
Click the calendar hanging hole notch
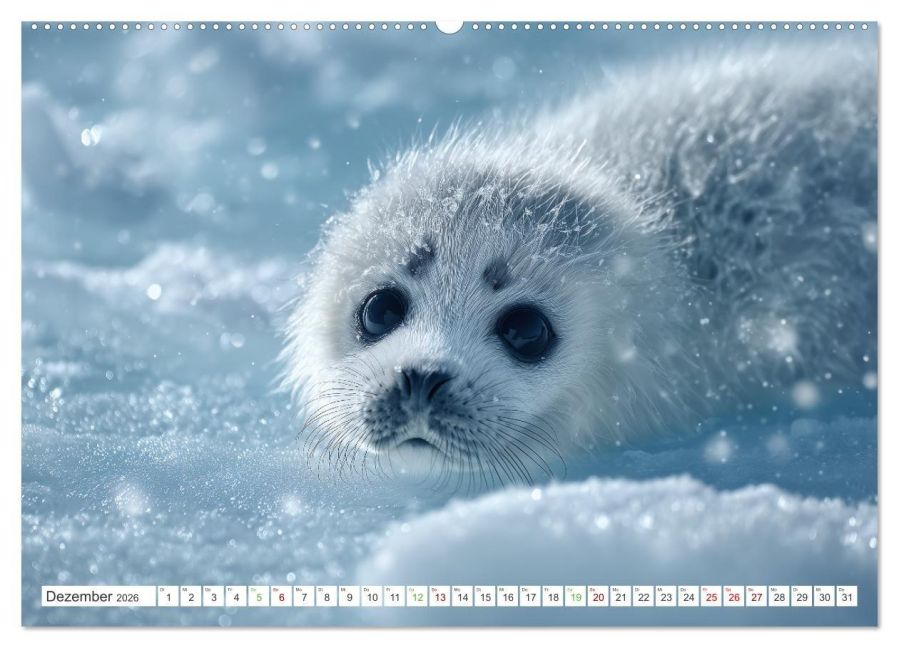pyautogui.click(x=449, y=26)
